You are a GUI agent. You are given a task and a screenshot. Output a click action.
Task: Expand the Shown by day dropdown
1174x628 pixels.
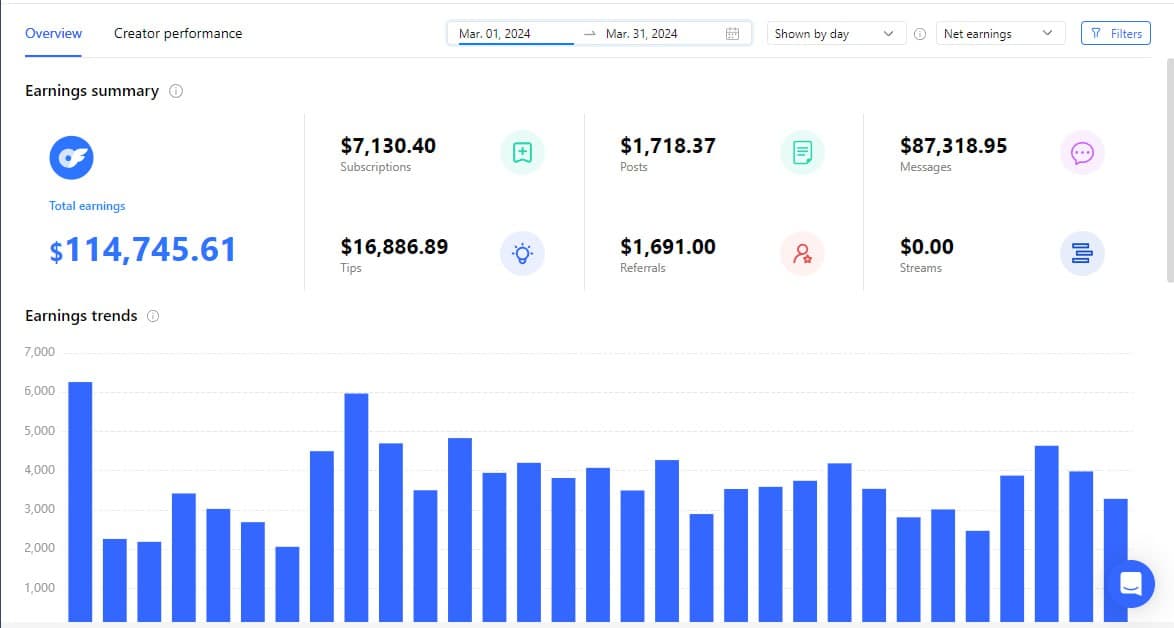pyautogui.click(x=835, y=34)
